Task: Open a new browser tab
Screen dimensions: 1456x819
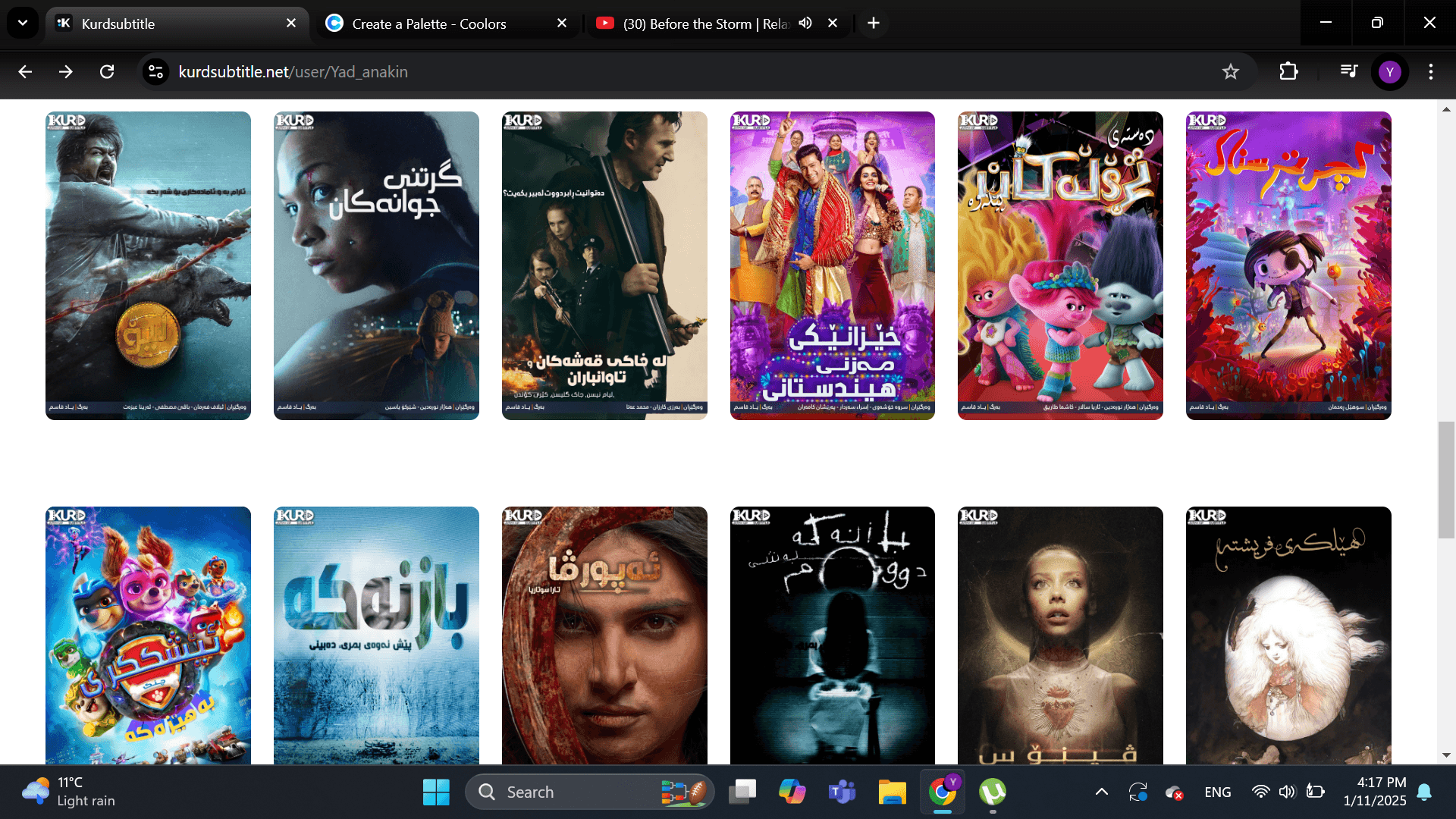Action: (874, 24)
